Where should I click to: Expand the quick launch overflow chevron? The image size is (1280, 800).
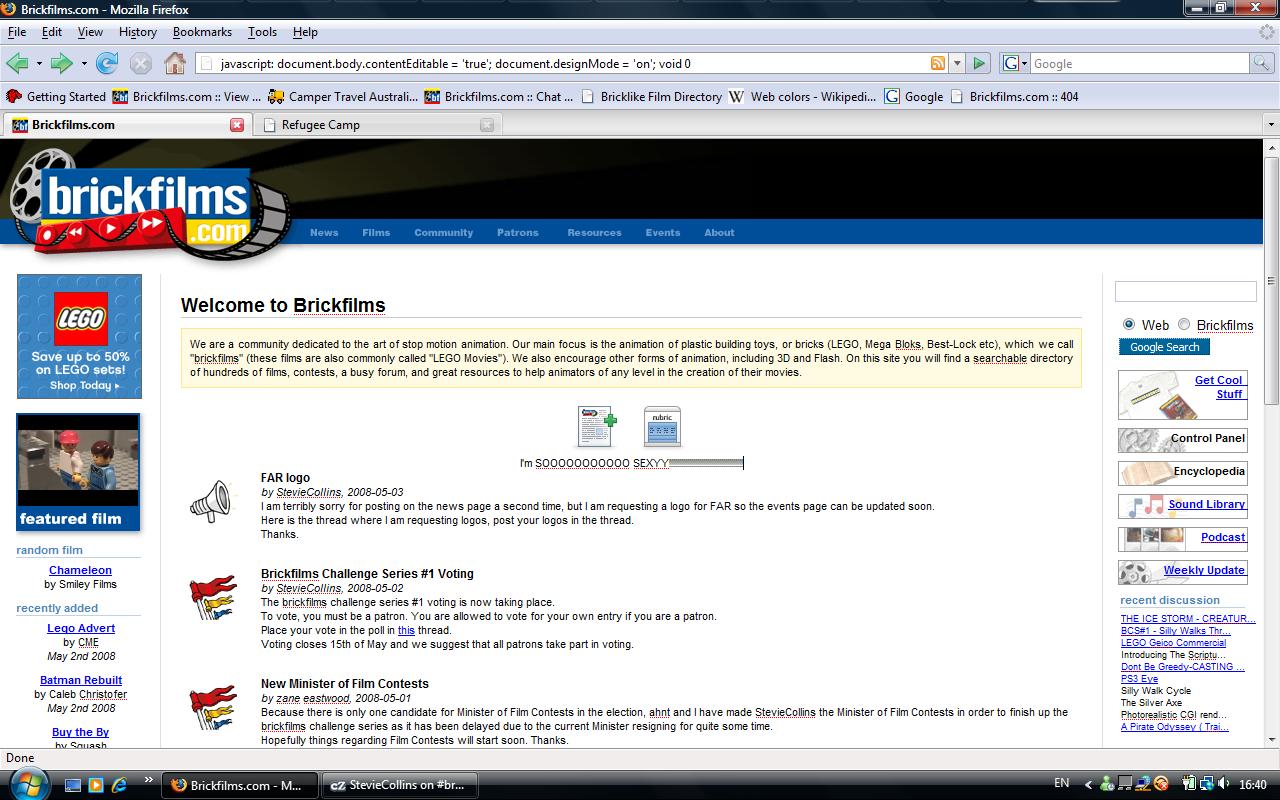tap(149, 779)
